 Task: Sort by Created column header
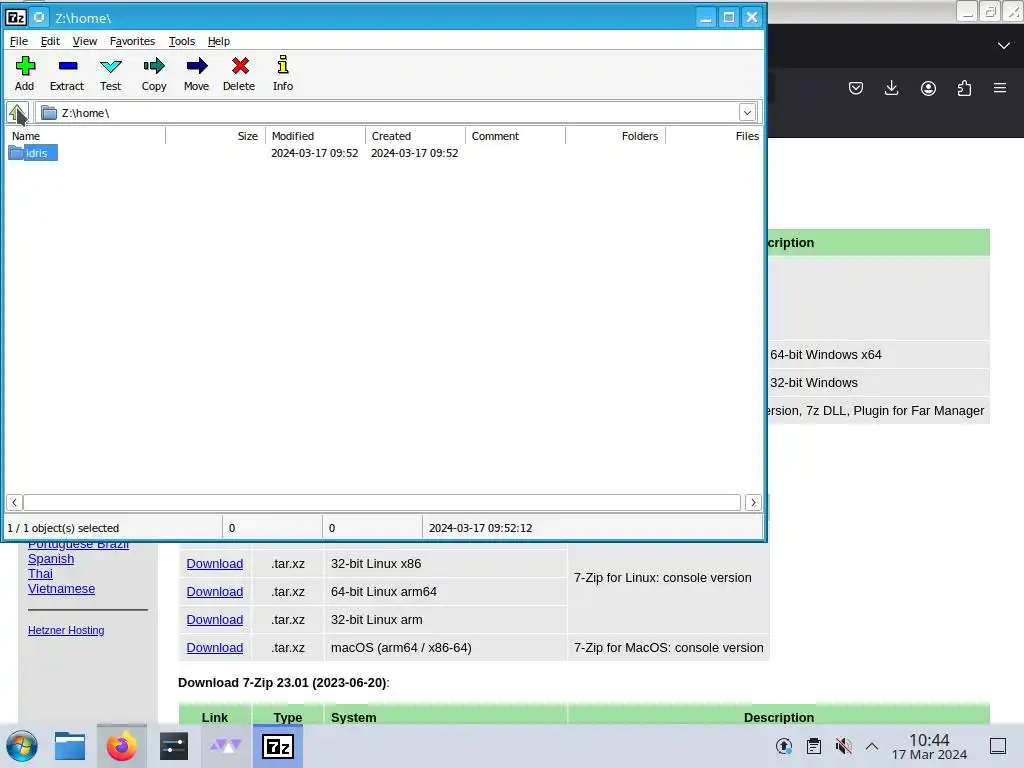point(415,136)
